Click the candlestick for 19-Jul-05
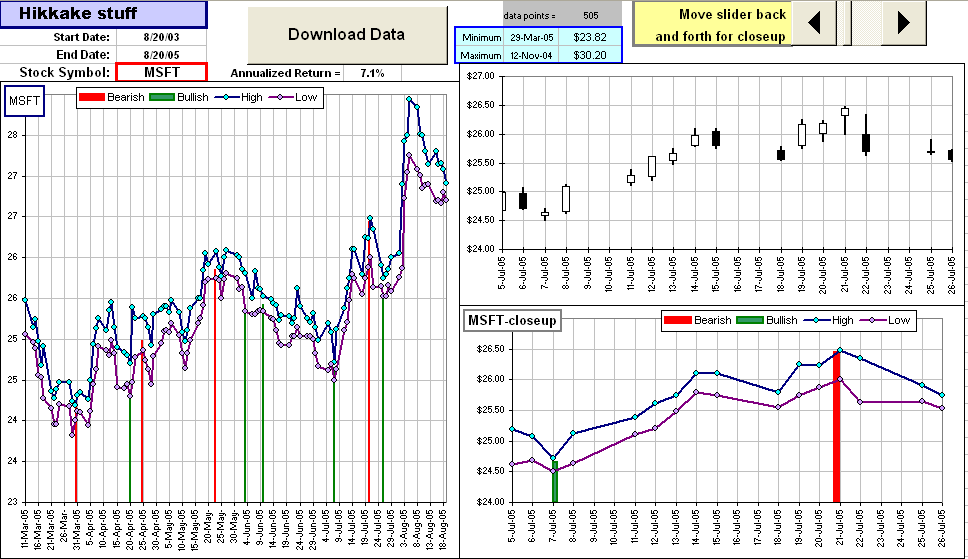Screen dimensions: 968x559 click(802, 134)
